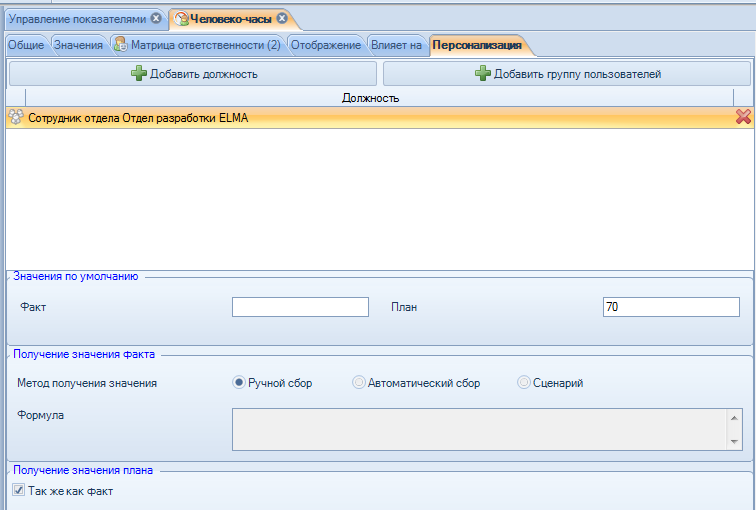This screenshot has width=756, height=510.
Task: Click the Матрица ответственности tab icon
Action: pos(120,45)
